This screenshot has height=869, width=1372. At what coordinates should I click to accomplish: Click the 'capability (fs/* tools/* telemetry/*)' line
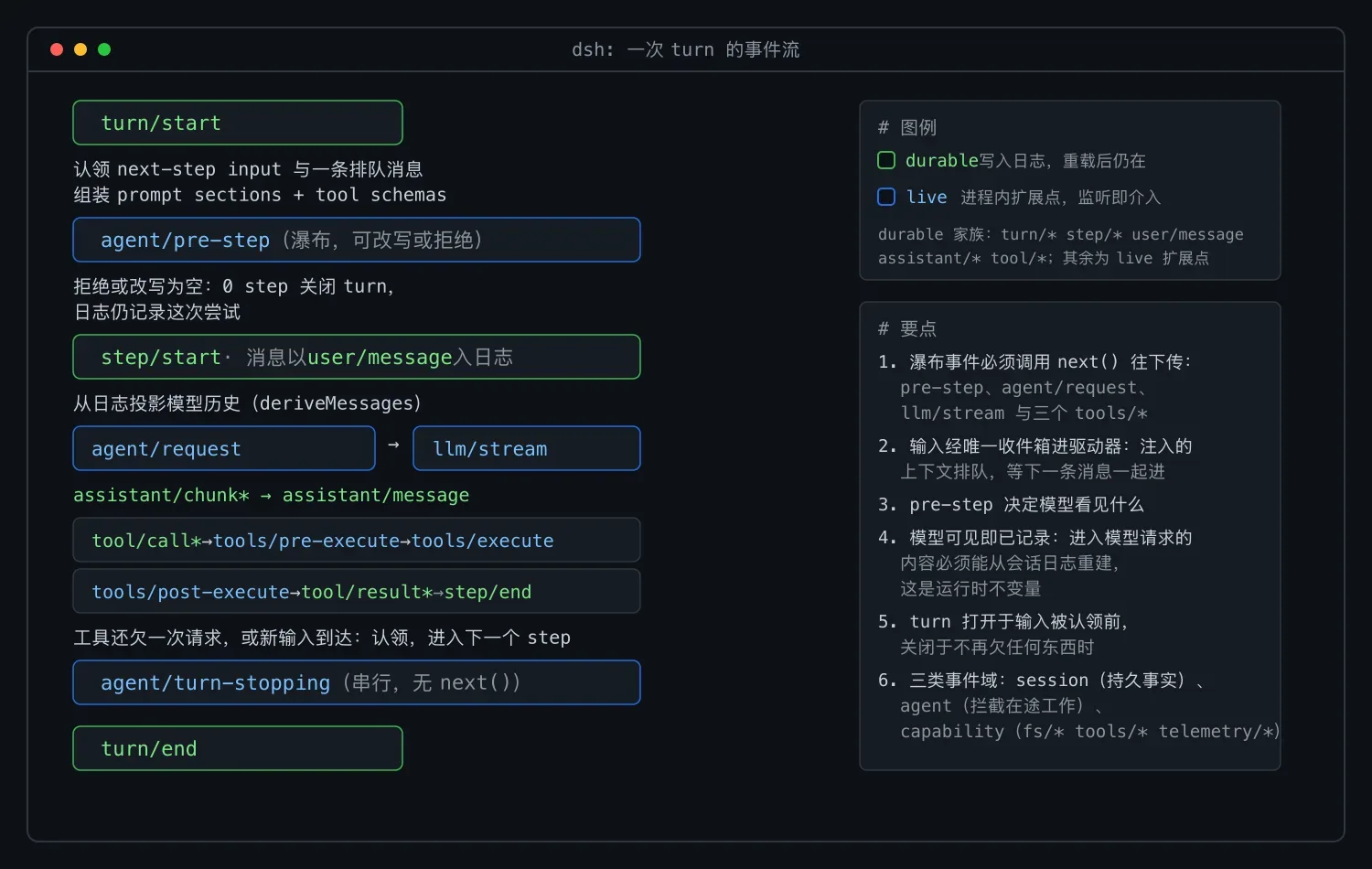click(x=1090, y=731)
